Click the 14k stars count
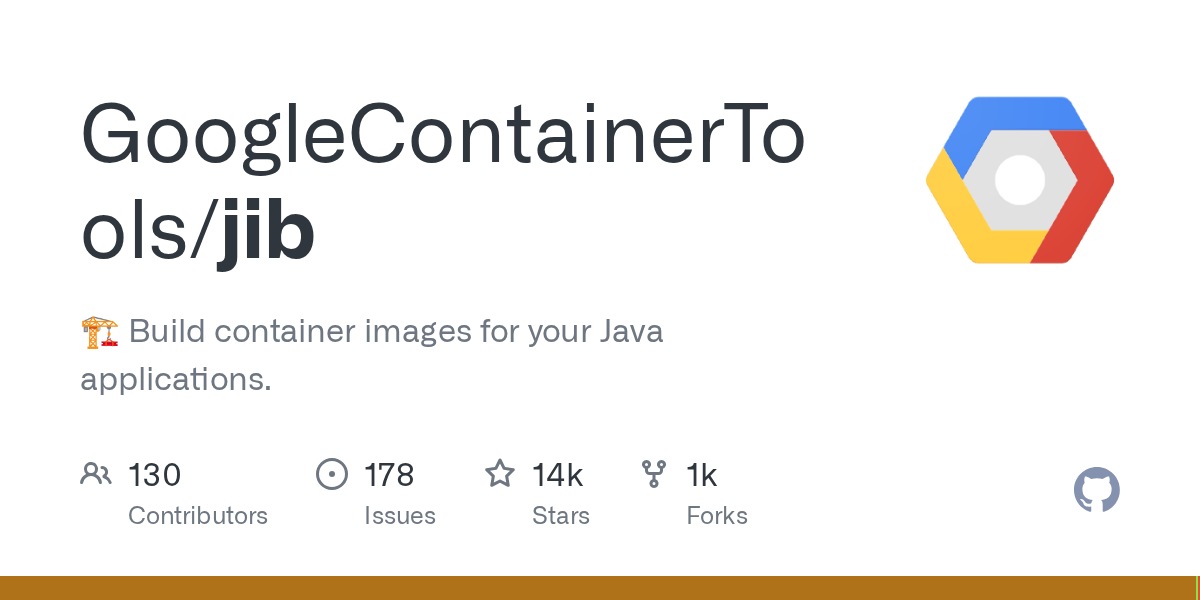 558,474
